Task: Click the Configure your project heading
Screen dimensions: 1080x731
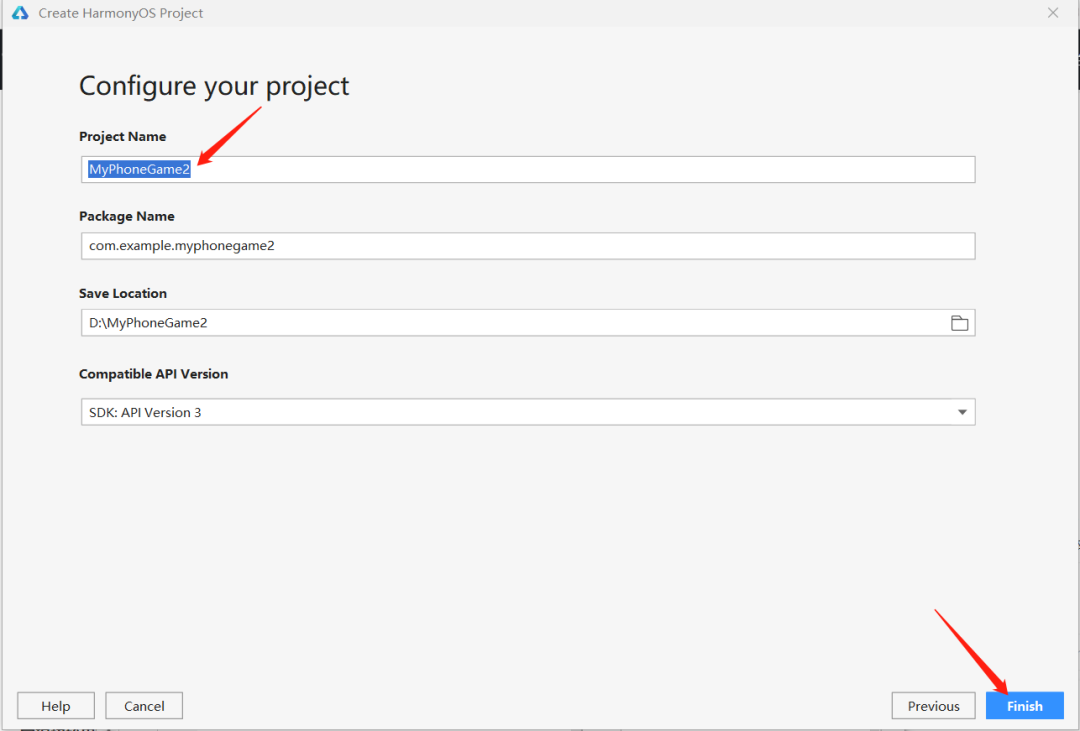Action: pos(214,86)
